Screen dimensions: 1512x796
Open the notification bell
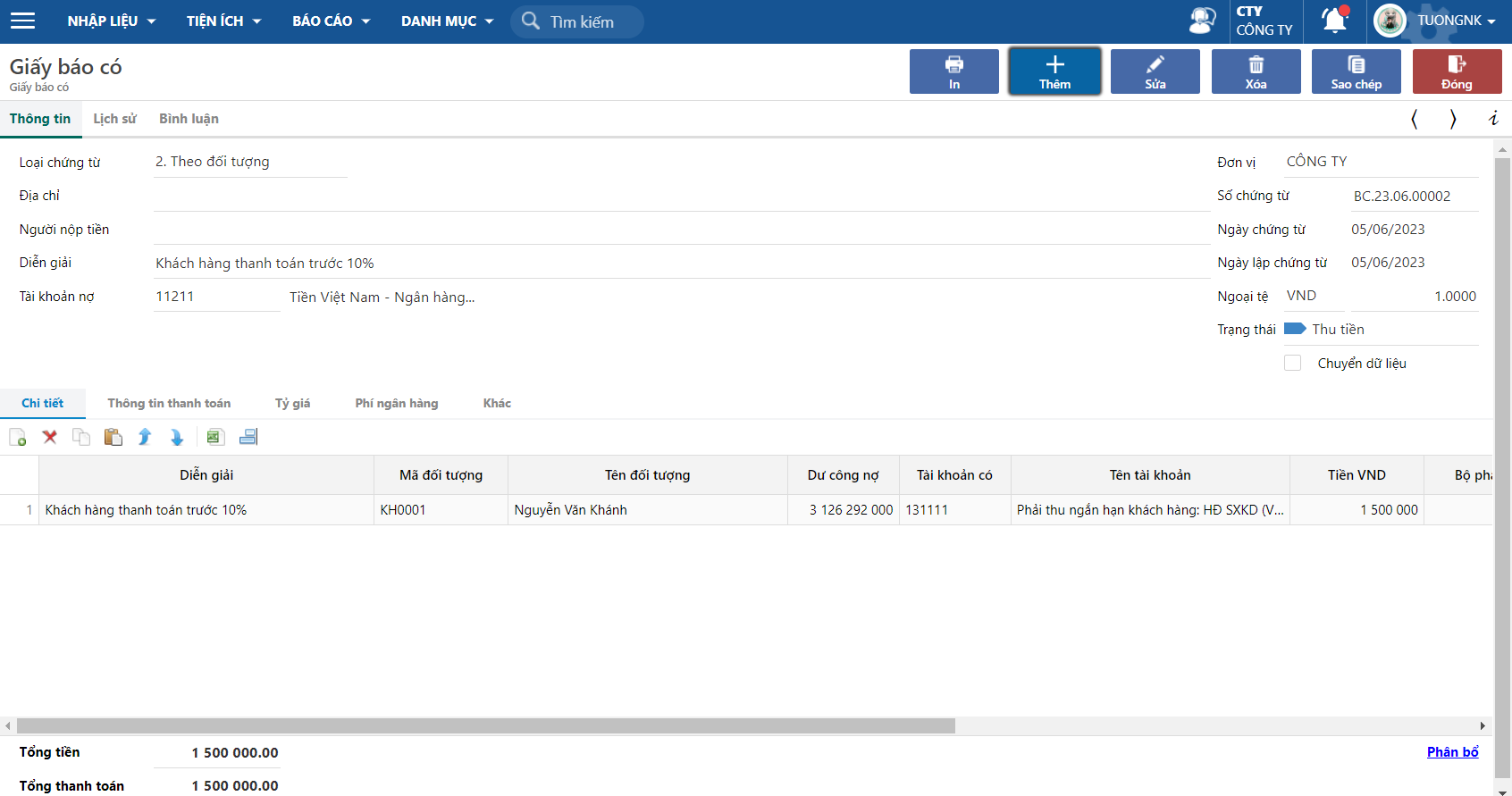pyautogui.click(x=1335, y=21)
